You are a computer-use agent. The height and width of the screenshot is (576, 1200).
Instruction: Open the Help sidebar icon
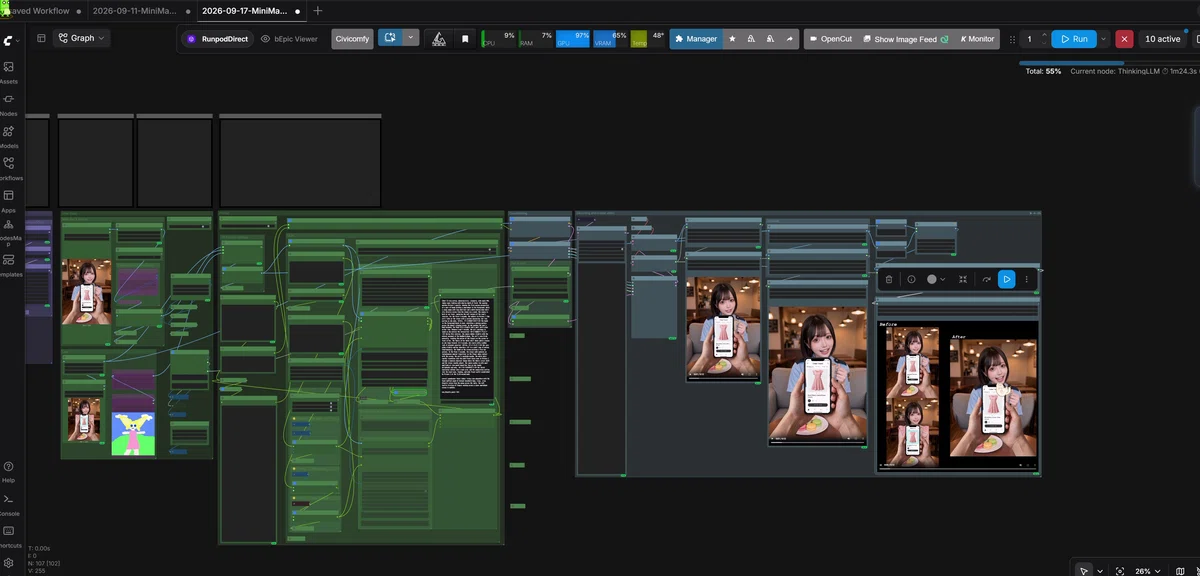[8, 472]
